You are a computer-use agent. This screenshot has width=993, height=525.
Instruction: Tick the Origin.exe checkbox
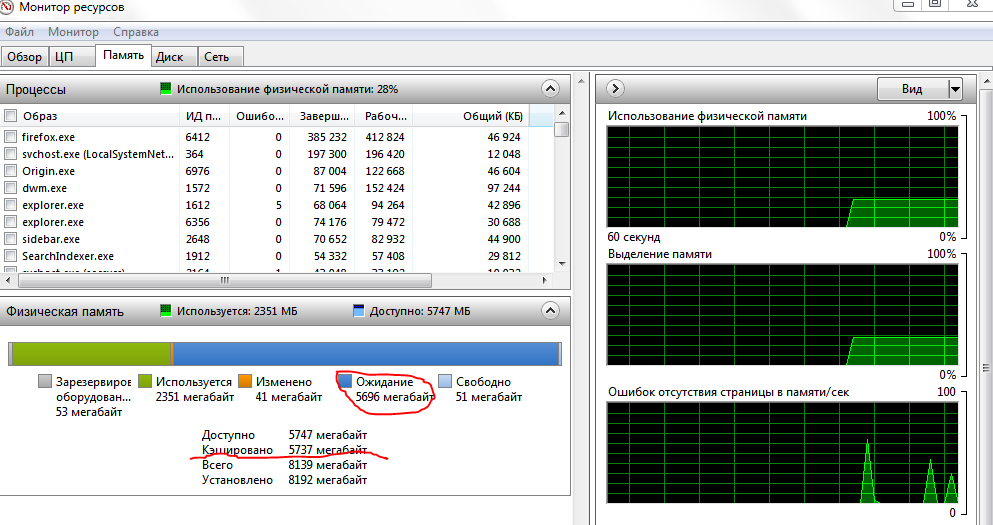tap(10, 171)
